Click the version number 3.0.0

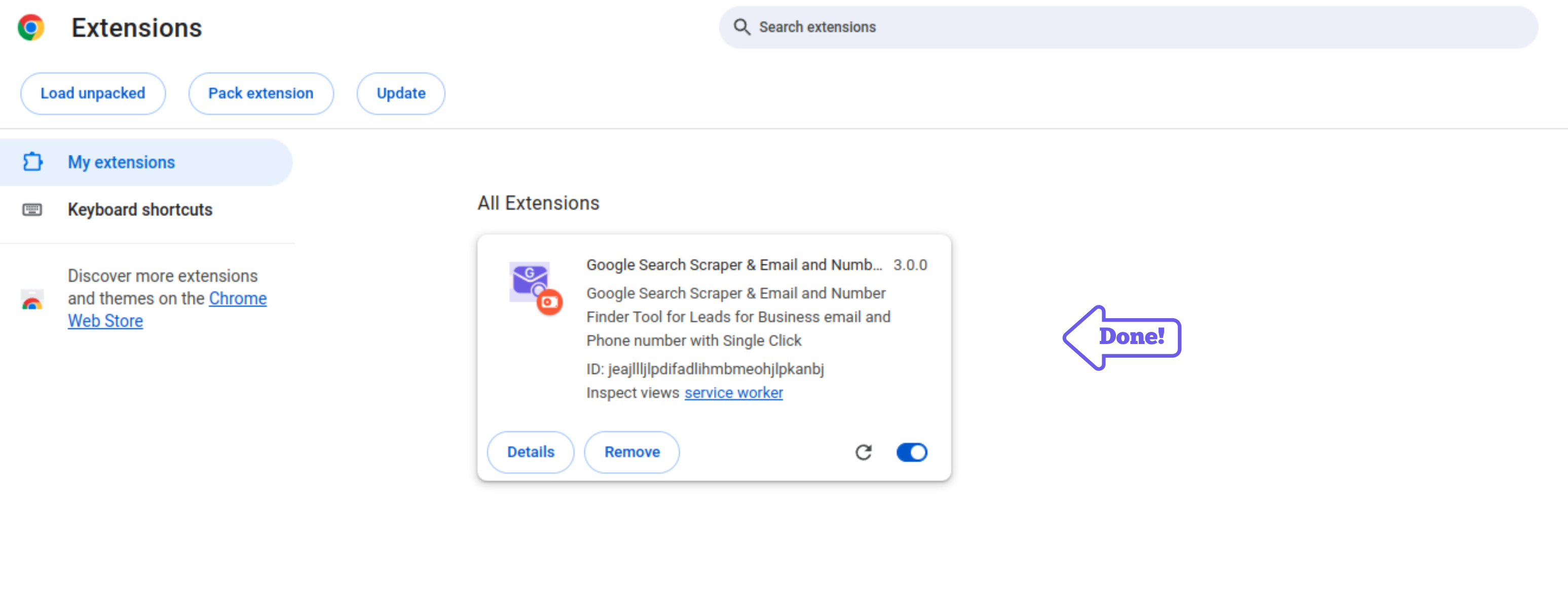(x=910, y=265)
